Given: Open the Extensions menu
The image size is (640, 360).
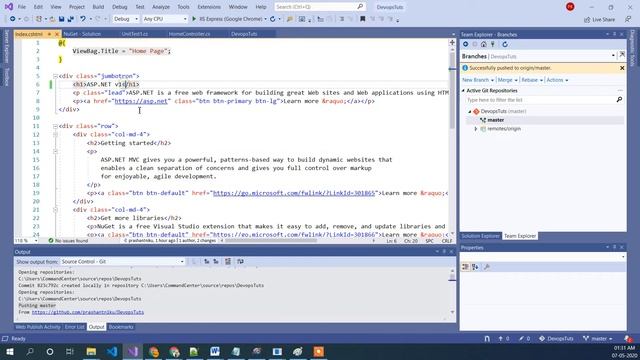Looking at the screenshot, I should pos(209,7).
